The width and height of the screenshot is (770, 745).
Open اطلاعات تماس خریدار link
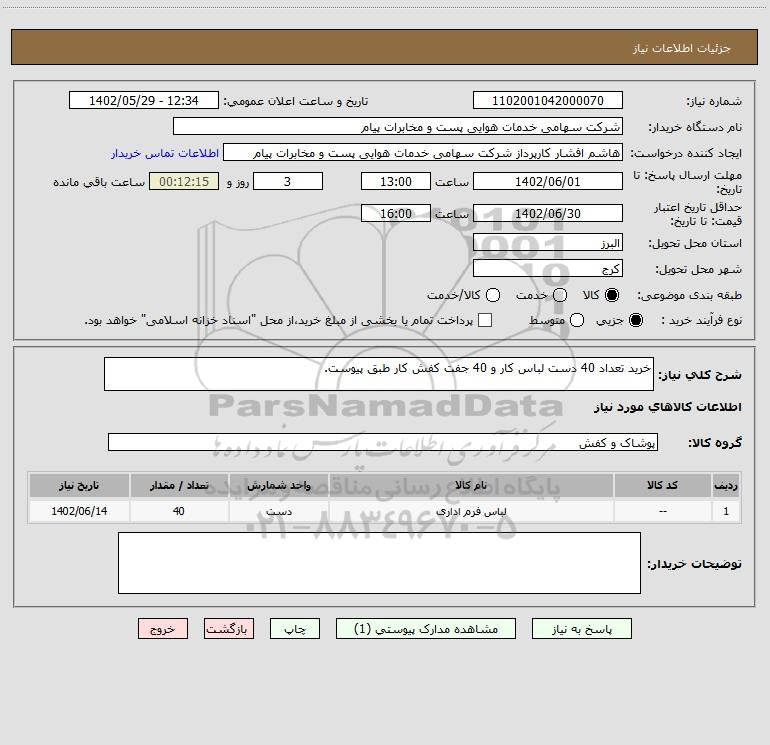[x=165, y=153]
